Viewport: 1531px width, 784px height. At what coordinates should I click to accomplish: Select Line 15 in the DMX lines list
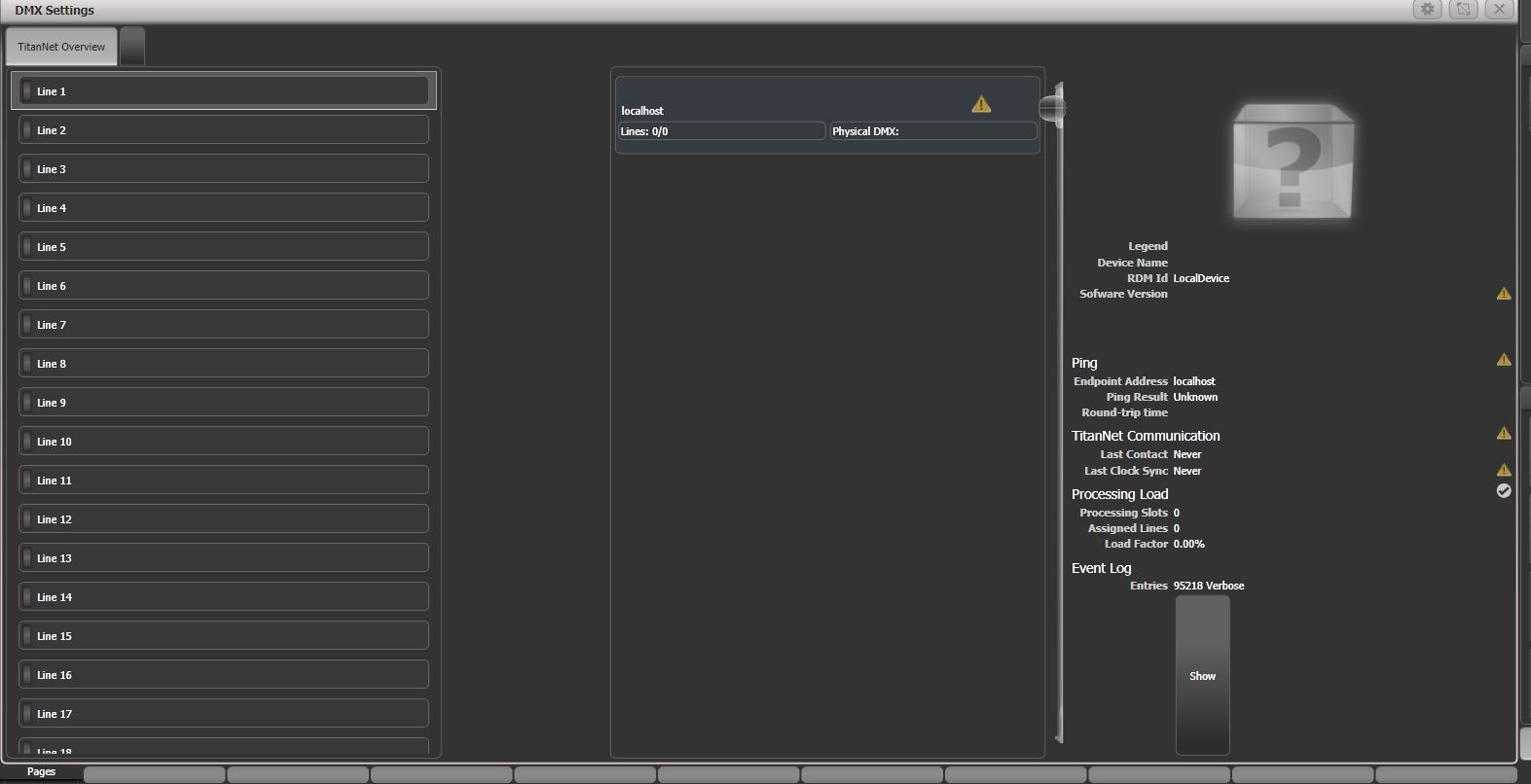(224, 635)
